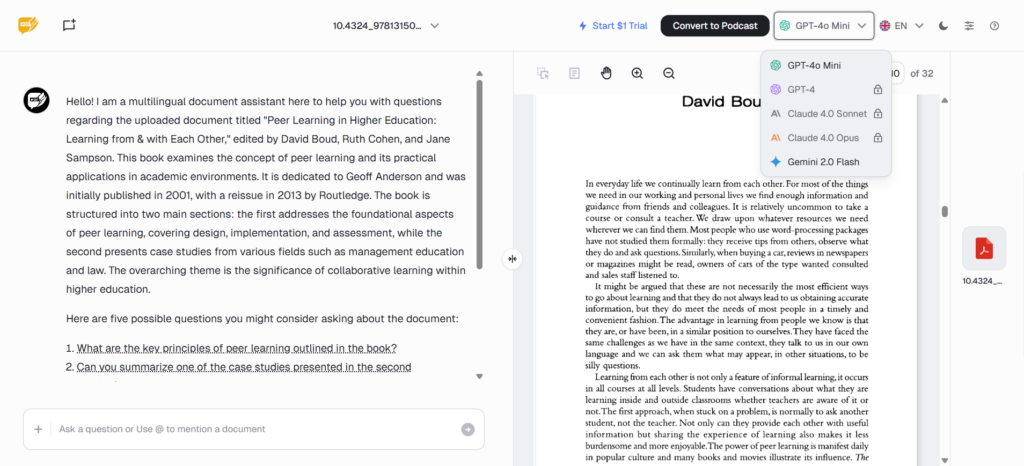Collapse the GPT-4o Mini model dropdown

click(x=824, y=25)
